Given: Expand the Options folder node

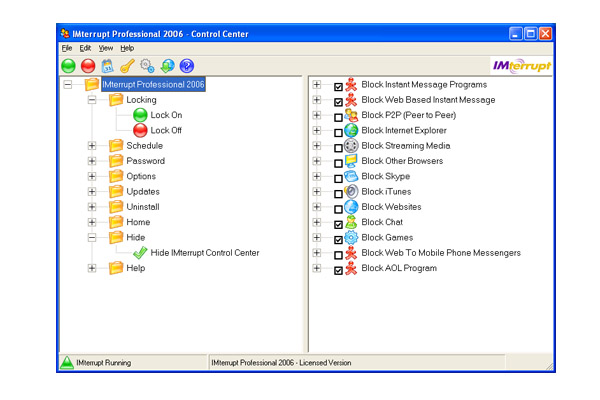Looking at the screenshot, I should pos(92,176).
